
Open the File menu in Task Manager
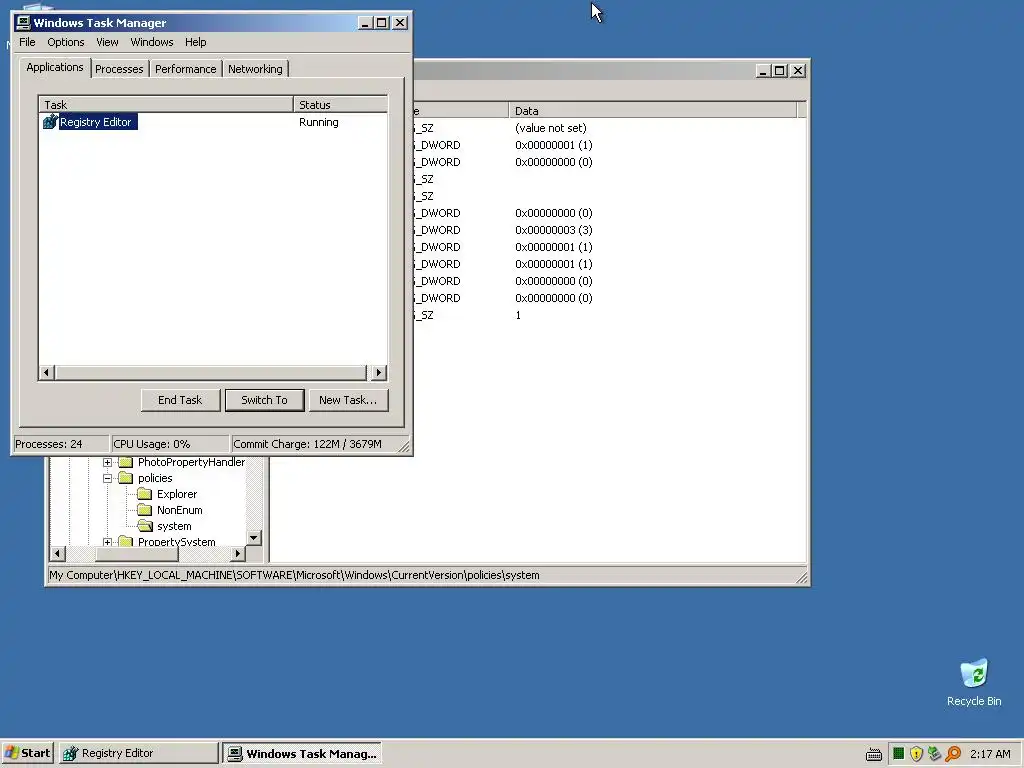(x=27, y=42)
